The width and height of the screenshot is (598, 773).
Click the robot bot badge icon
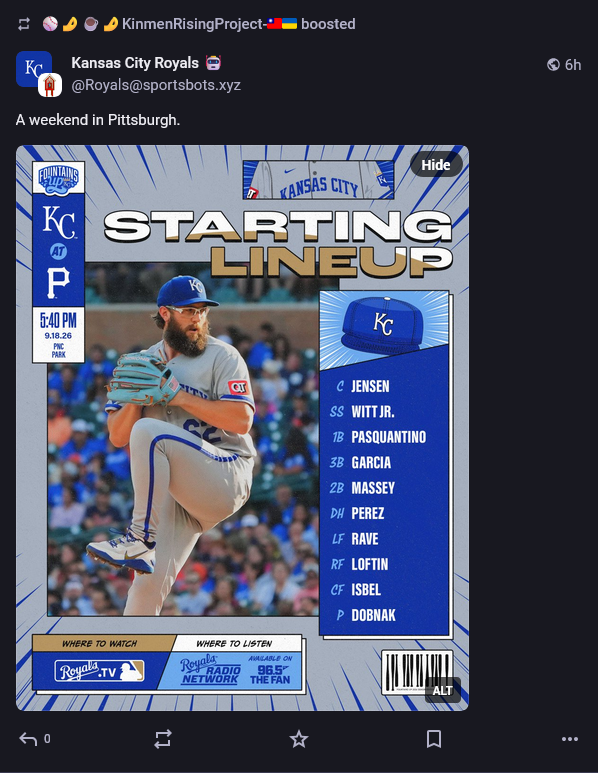tap(213, 63)
